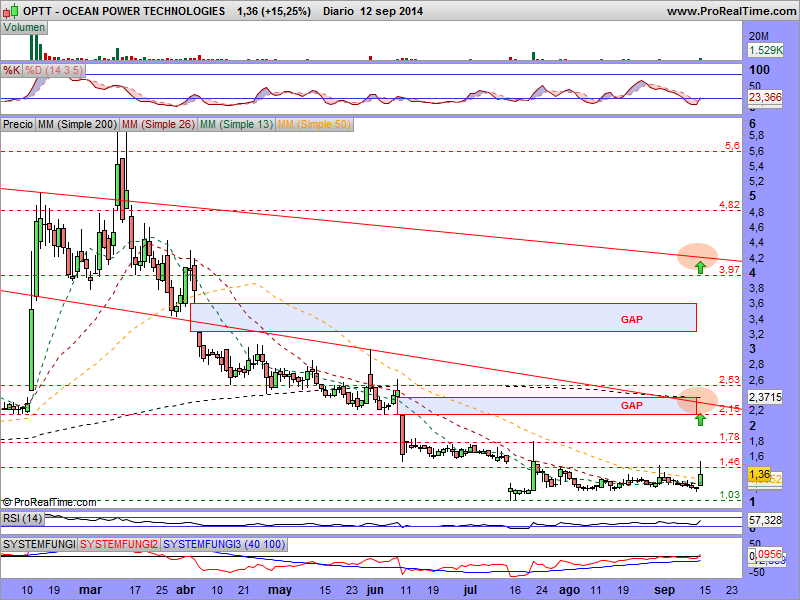Click the date 12 sep 2014

tap(391, 11)
